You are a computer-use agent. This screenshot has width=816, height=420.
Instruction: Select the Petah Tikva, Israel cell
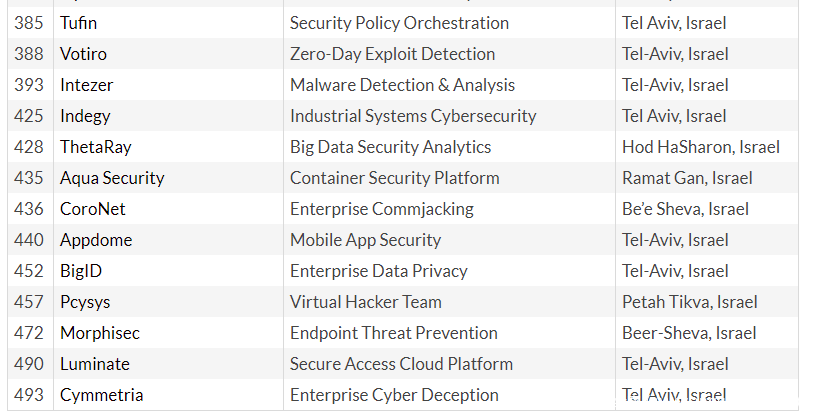[x=690, y=302]
